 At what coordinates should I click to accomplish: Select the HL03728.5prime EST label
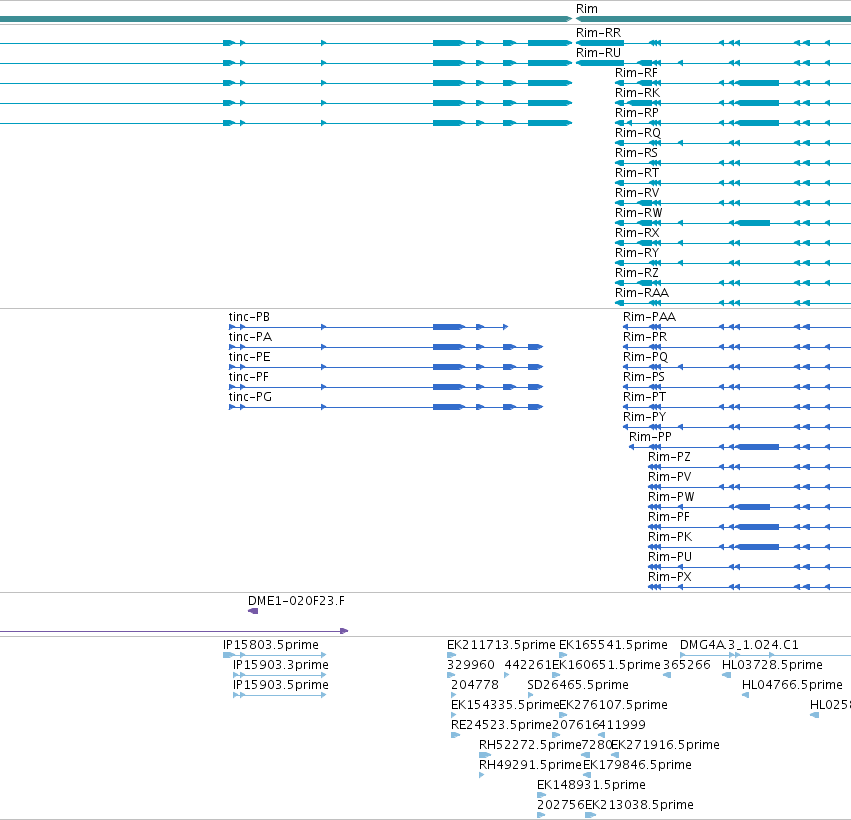pos(772,665)
